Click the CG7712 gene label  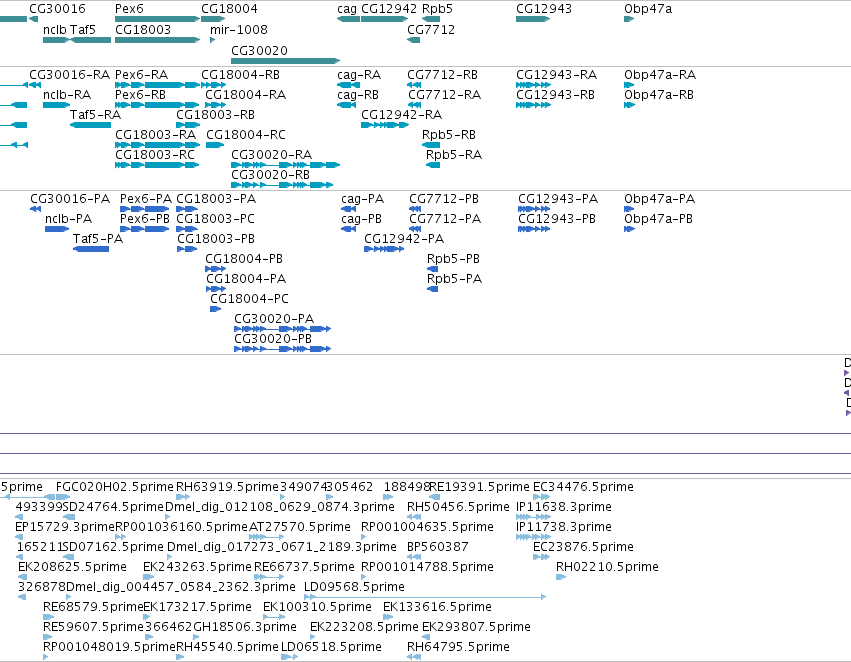click(431, 29)
